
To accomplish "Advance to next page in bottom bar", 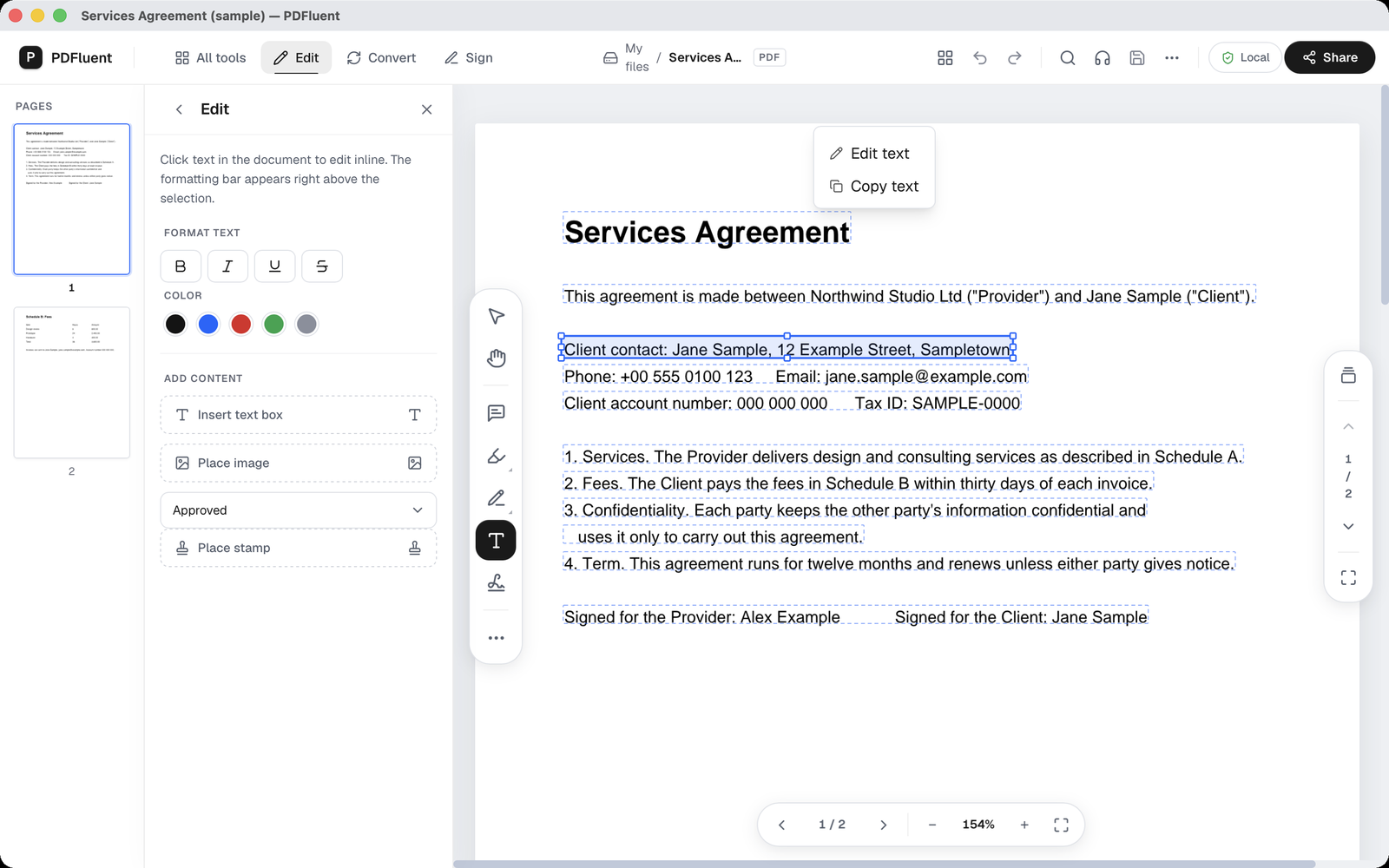I will point(883,825).
